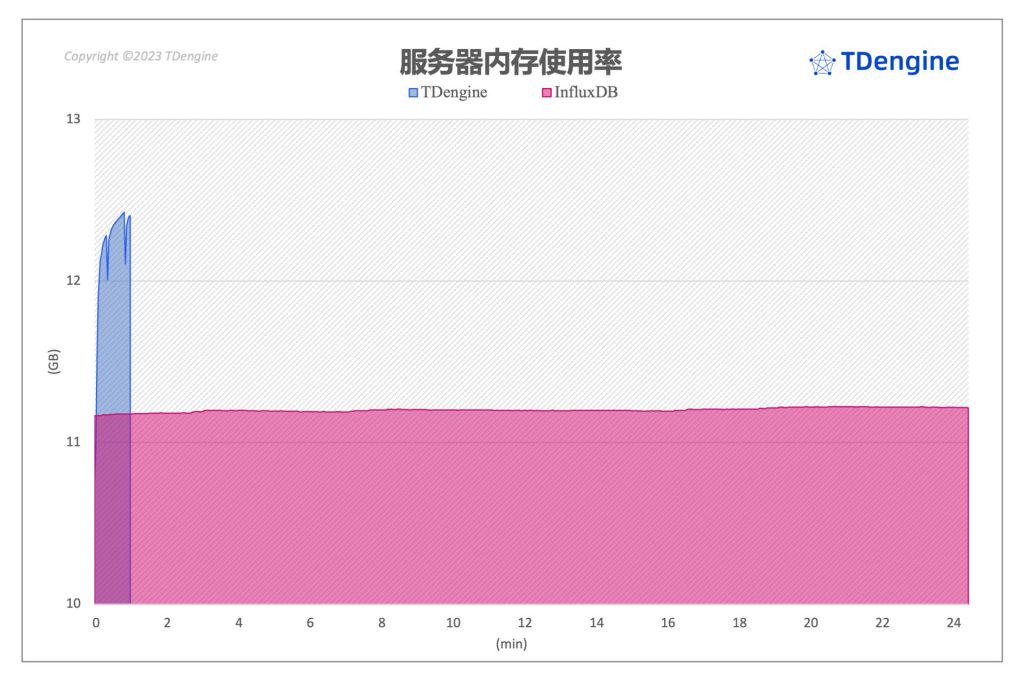Click the chart title 服务器内存使用率
The width and height of the screenshot is (1024, 682).
point(510,63)
